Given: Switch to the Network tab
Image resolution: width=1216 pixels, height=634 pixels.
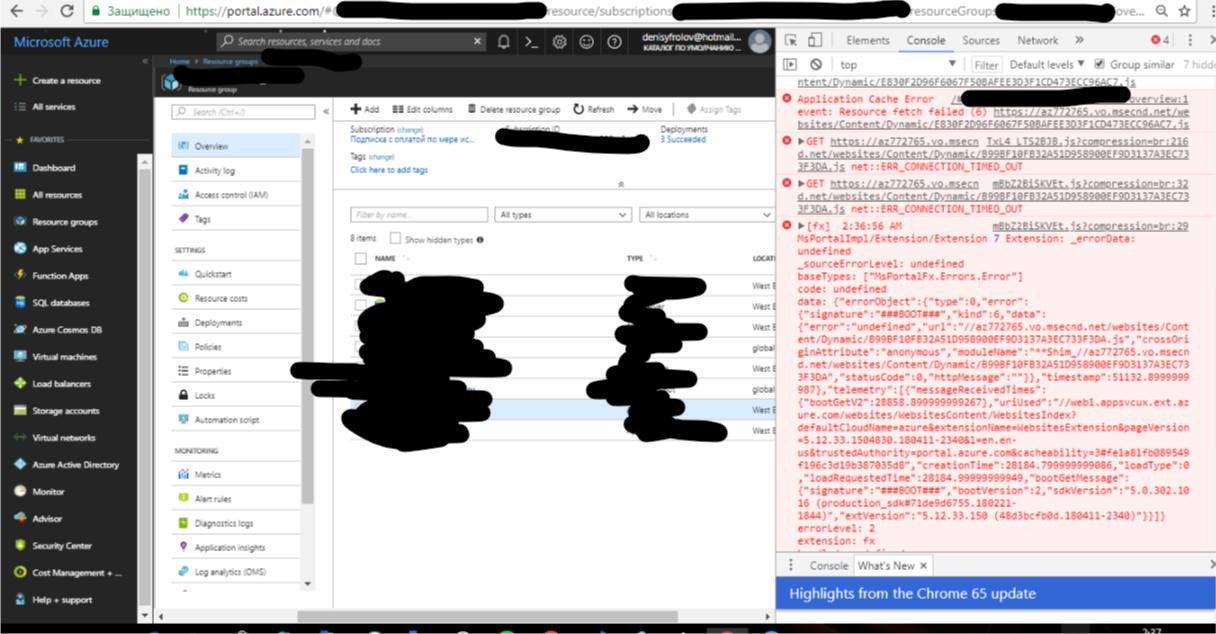Looking at the screenshot, I should (x=1038, y=41).
